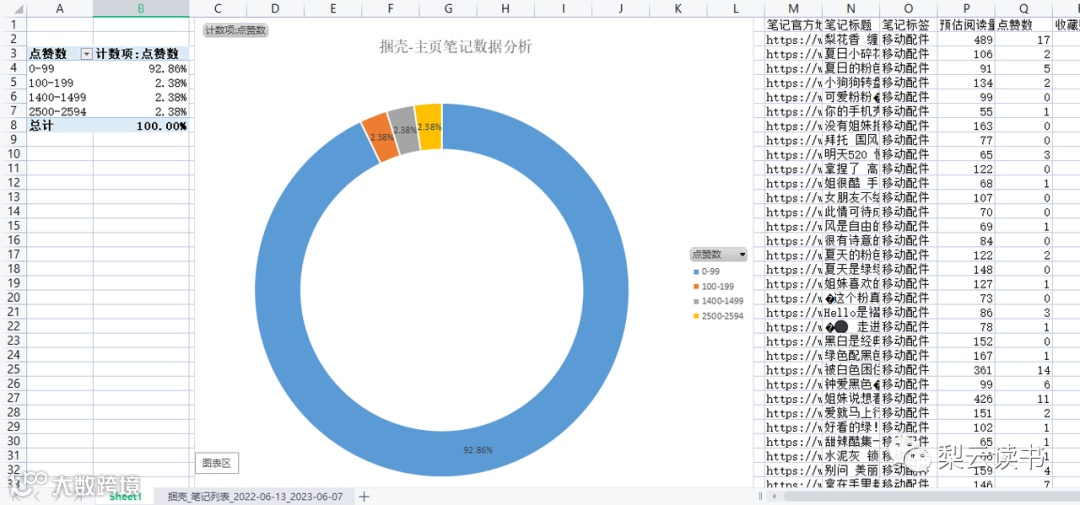Select the gray 1400-1499 donut slice
The image size is (1080, 505).
[x=405, y=129]
